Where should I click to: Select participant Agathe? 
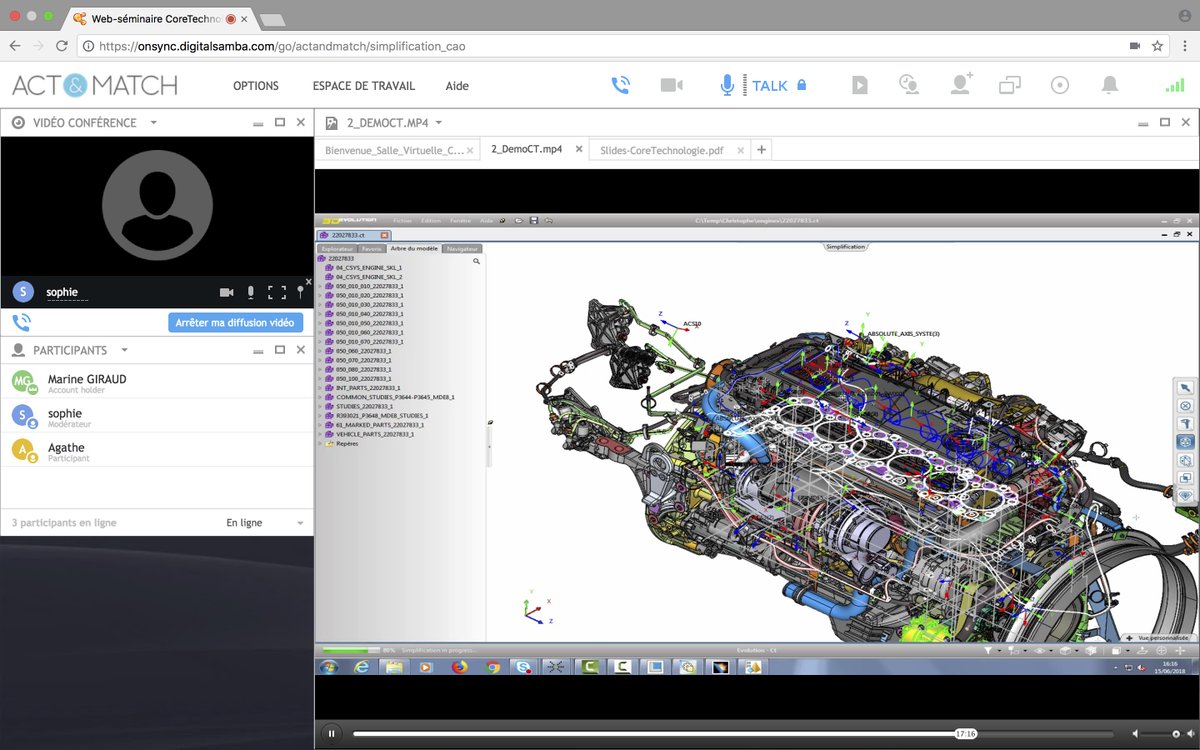coord(157,451)
